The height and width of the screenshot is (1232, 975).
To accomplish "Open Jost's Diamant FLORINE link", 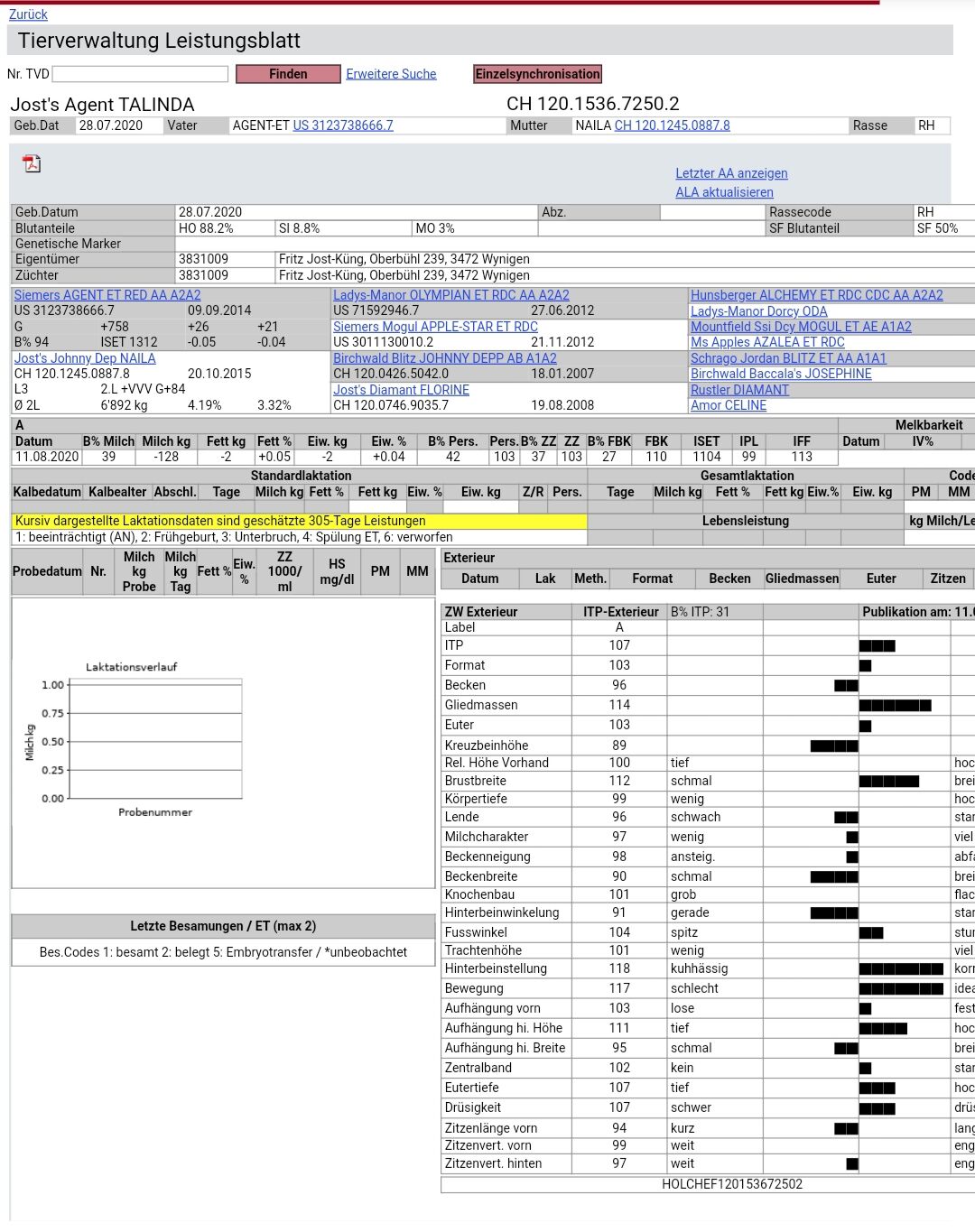I will pos(401,390).
